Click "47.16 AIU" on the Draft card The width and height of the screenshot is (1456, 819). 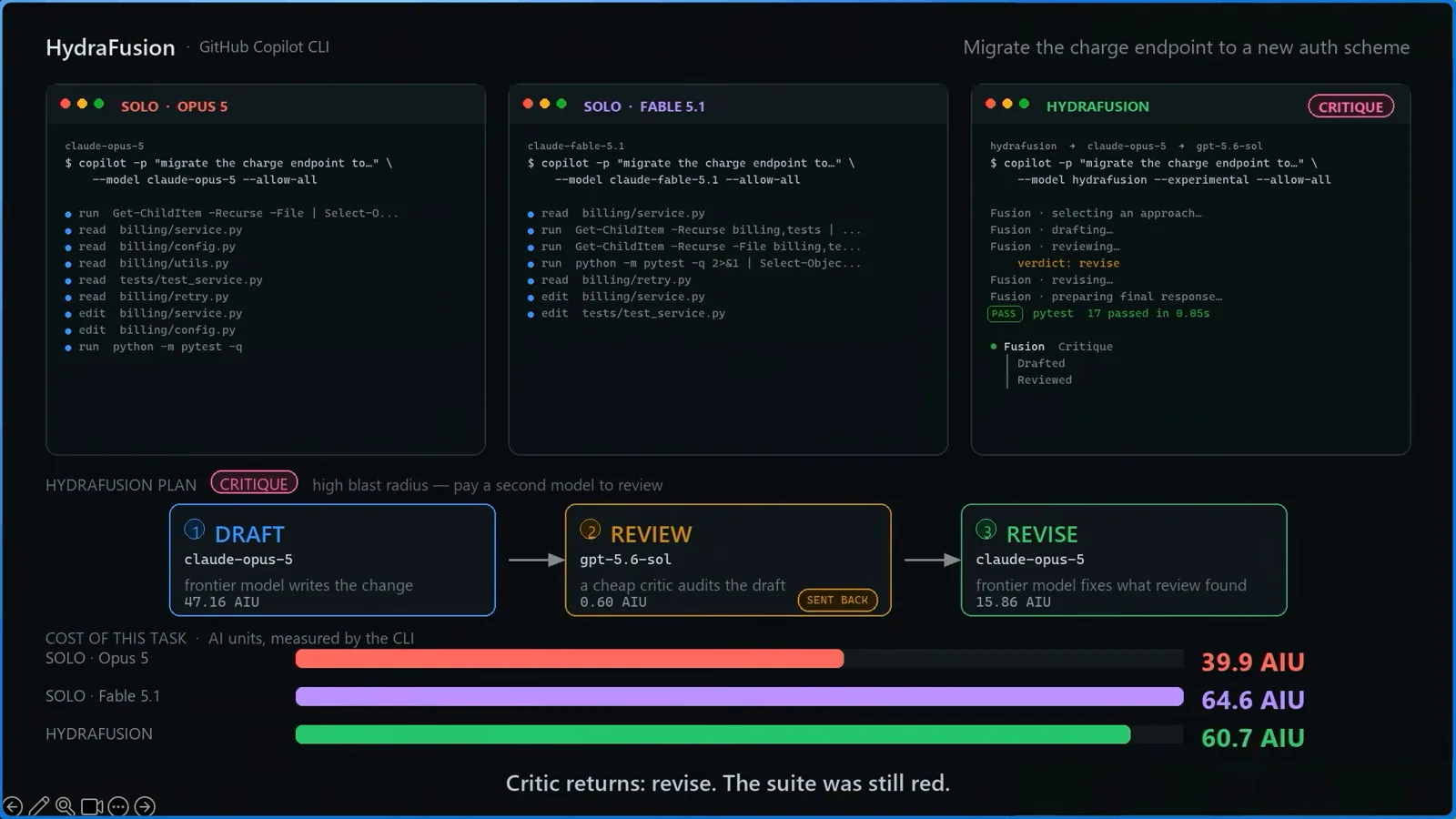point(221,602)
